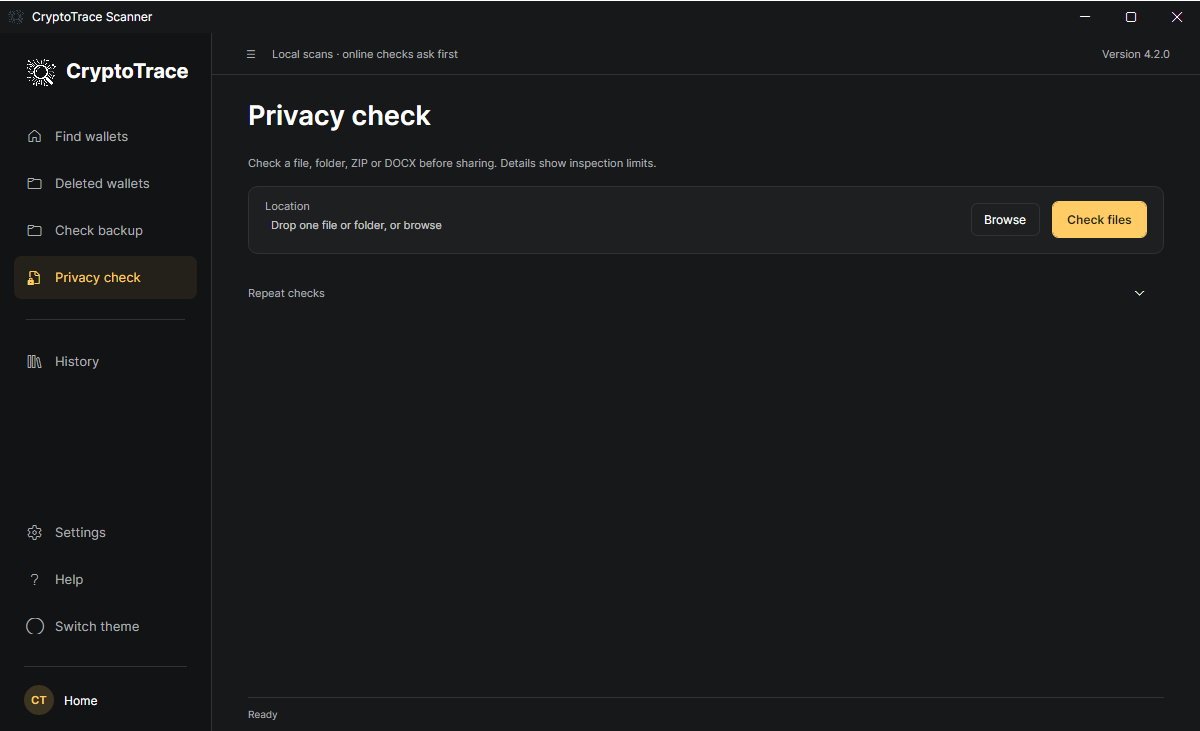
Task: Click the Help question mark icon
Action: 35,579
